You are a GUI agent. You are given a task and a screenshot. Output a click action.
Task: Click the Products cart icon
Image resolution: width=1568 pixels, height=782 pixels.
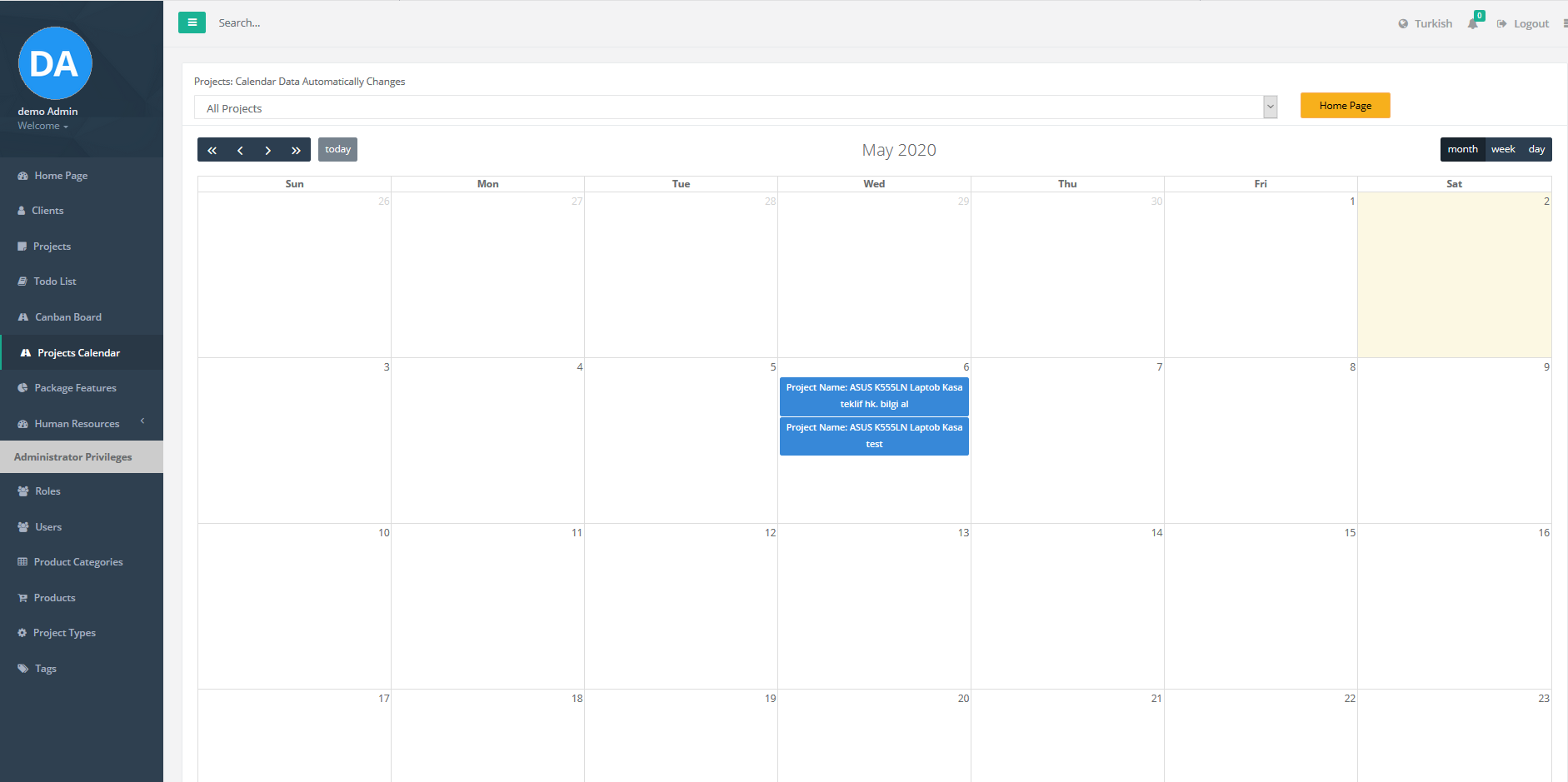22,598
